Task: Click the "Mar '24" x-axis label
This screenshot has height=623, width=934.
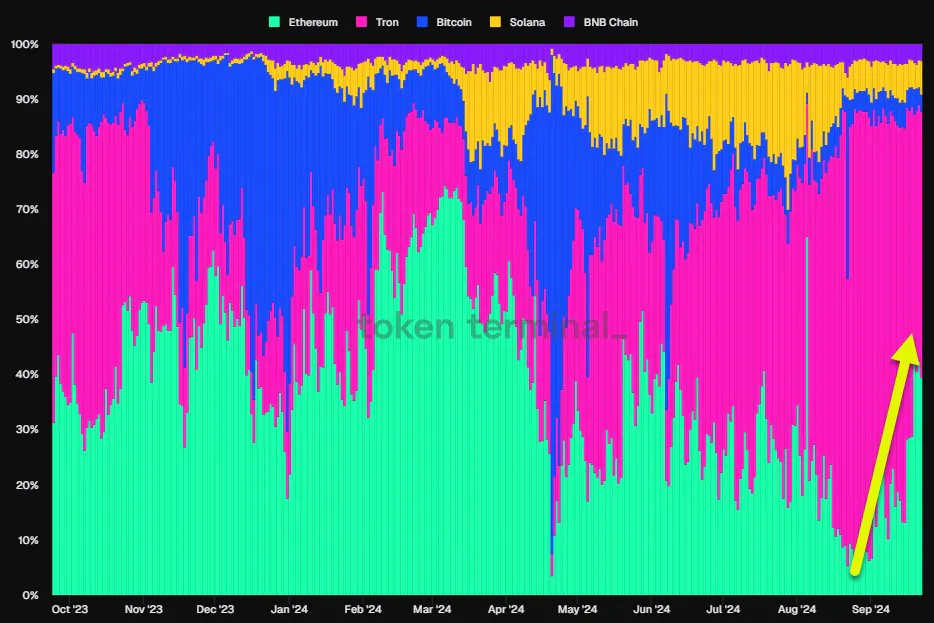Action: [432, 609]
